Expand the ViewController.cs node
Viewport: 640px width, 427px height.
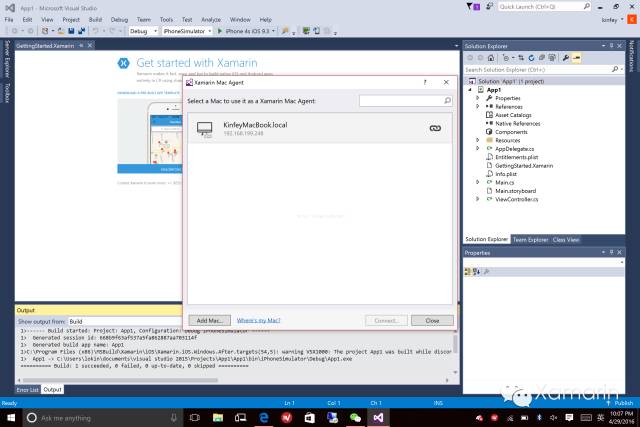click(478, 199)
